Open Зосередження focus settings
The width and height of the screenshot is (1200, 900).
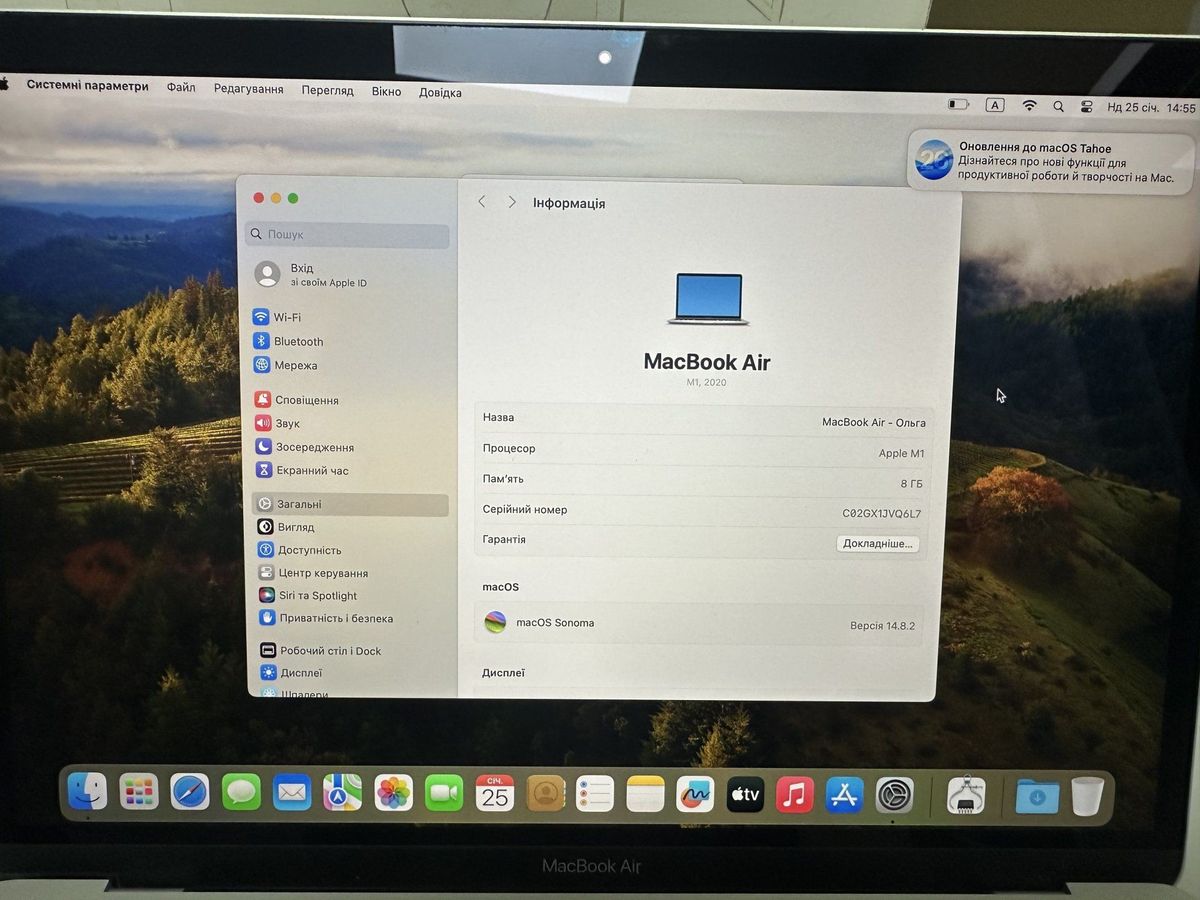[314, 447]
